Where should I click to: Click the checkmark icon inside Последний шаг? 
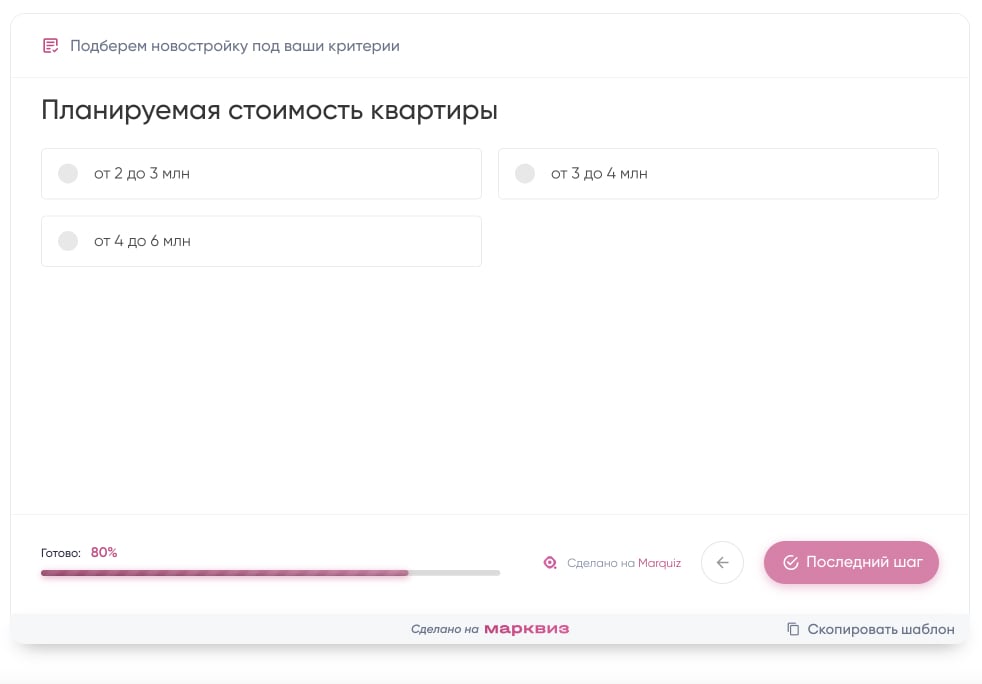click(x=790, y=562)
